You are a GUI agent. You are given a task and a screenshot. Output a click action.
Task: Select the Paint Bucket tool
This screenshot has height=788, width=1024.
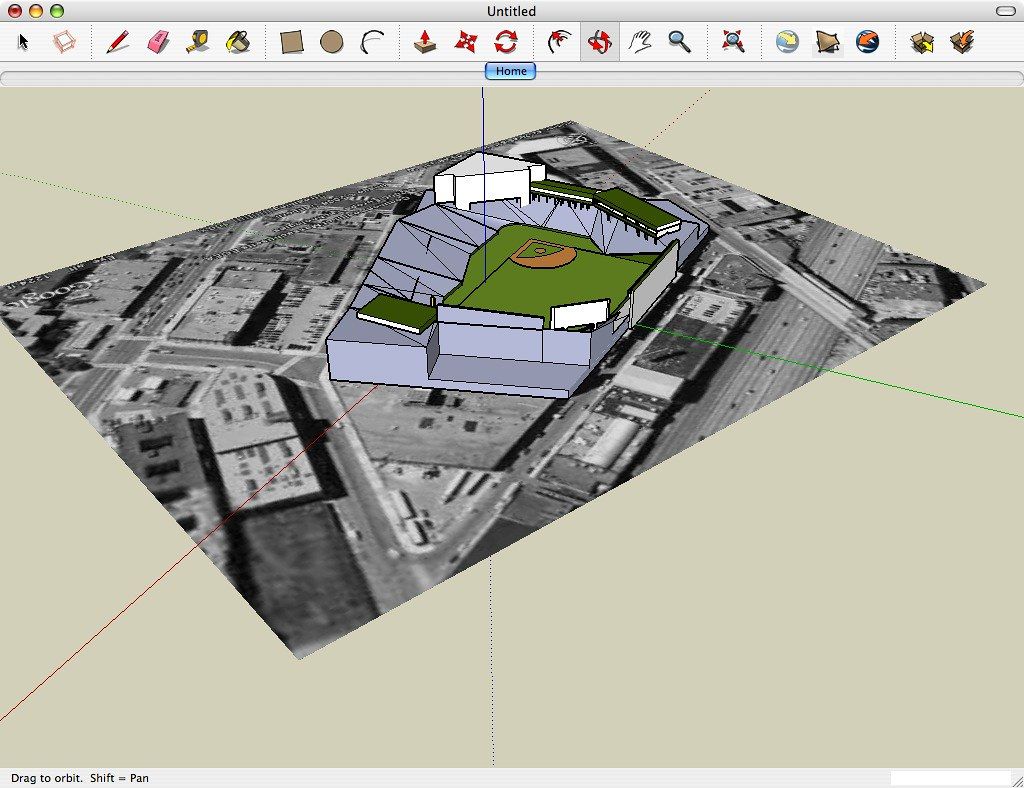click(x=238, y=42)
